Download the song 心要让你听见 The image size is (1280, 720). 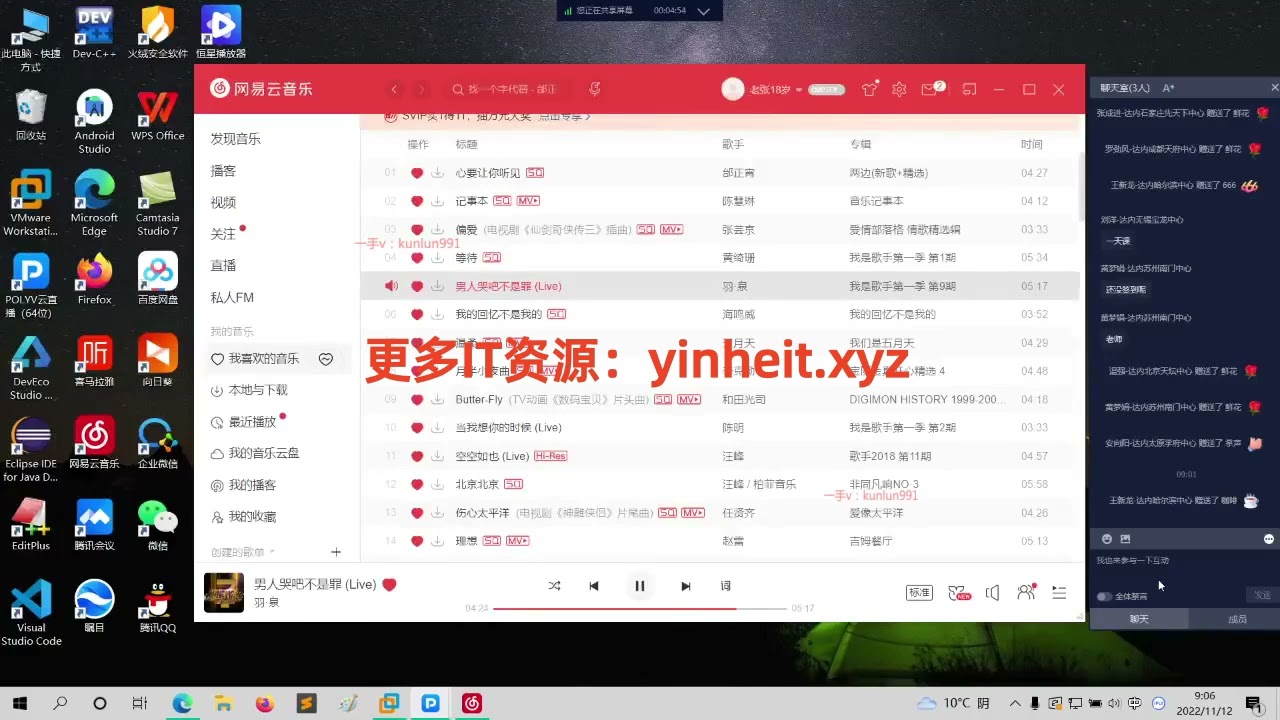437,173
